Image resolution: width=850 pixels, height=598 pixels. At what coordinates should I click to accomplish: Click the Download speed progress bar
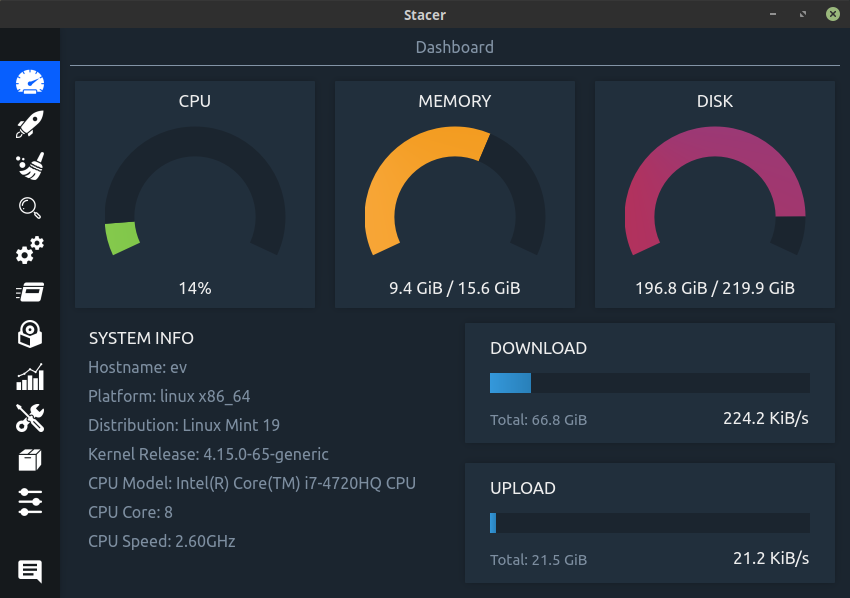[649, 383]
